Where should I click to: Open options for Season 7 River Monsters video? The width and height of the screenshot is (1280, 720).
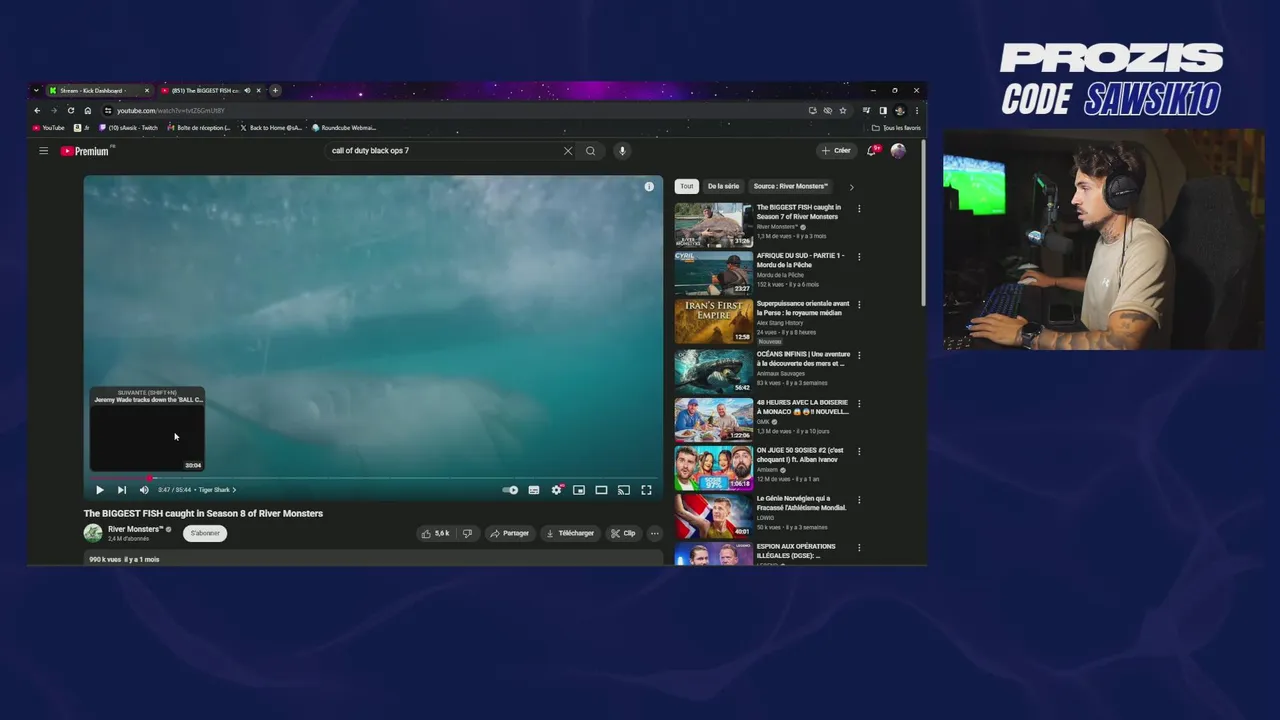(x=859, y=209)
